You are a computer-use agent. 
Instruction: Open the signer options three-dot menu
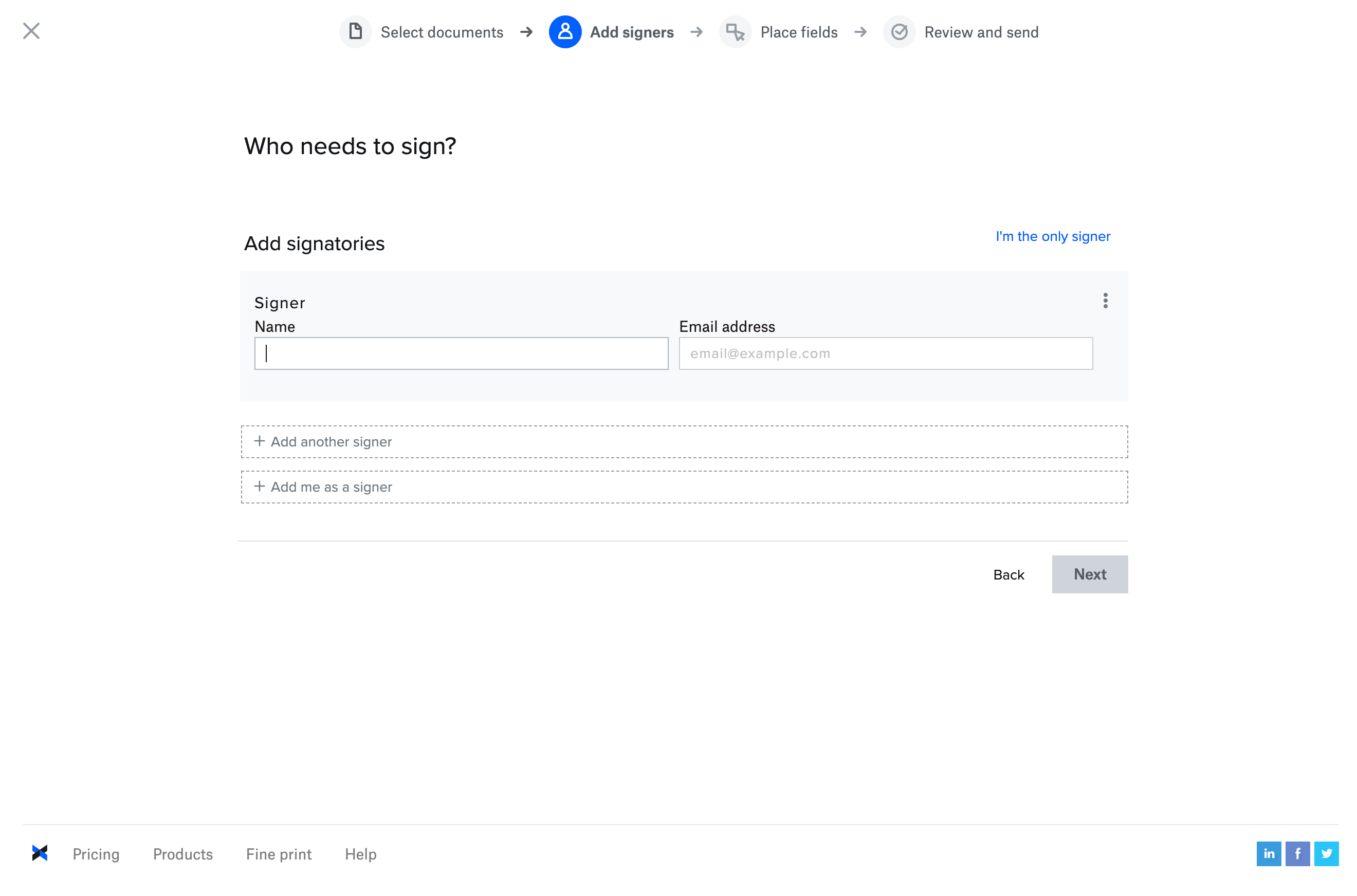[1105, 301]
